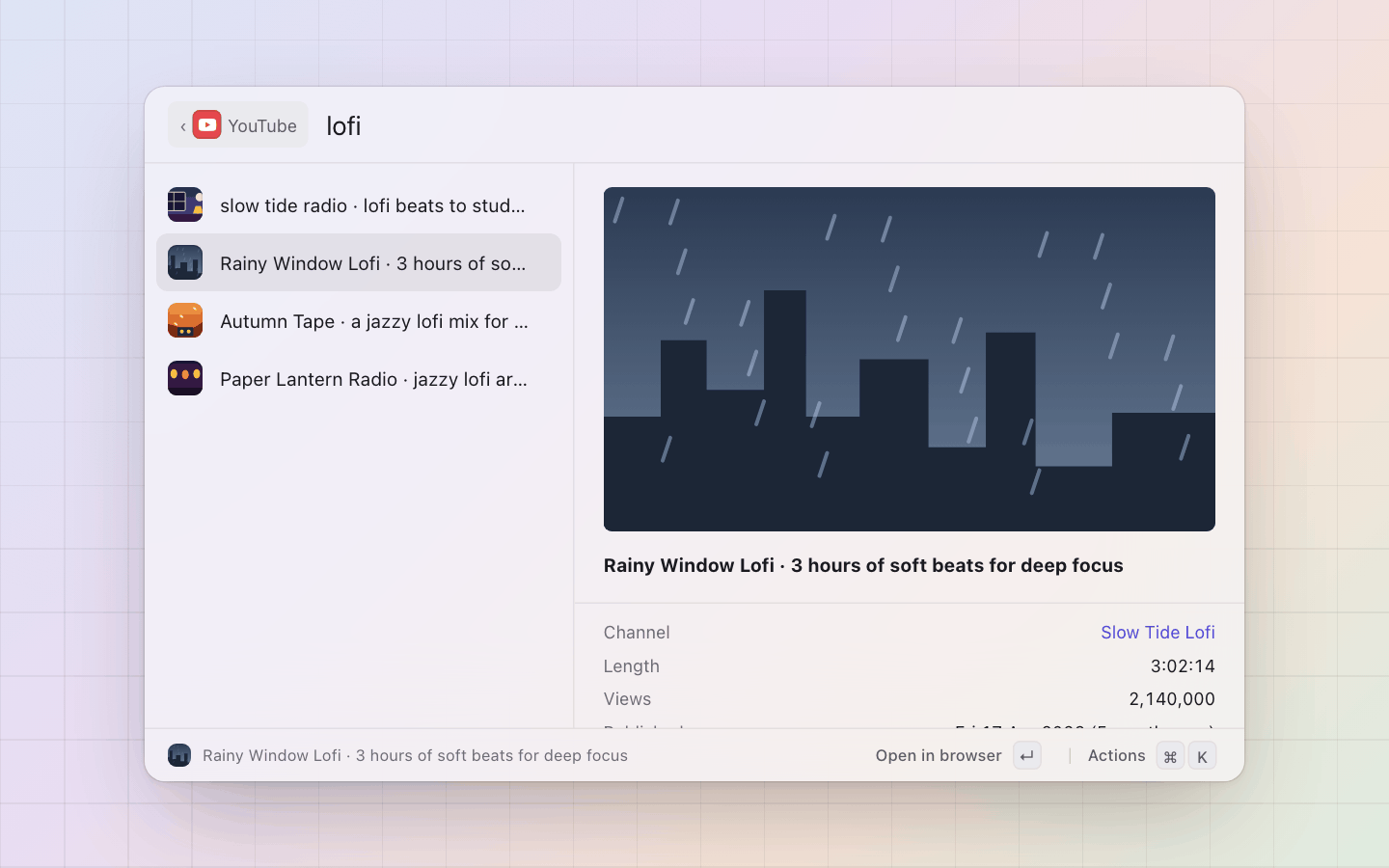Click the large rainy city video thumbnail

(910, 359)
